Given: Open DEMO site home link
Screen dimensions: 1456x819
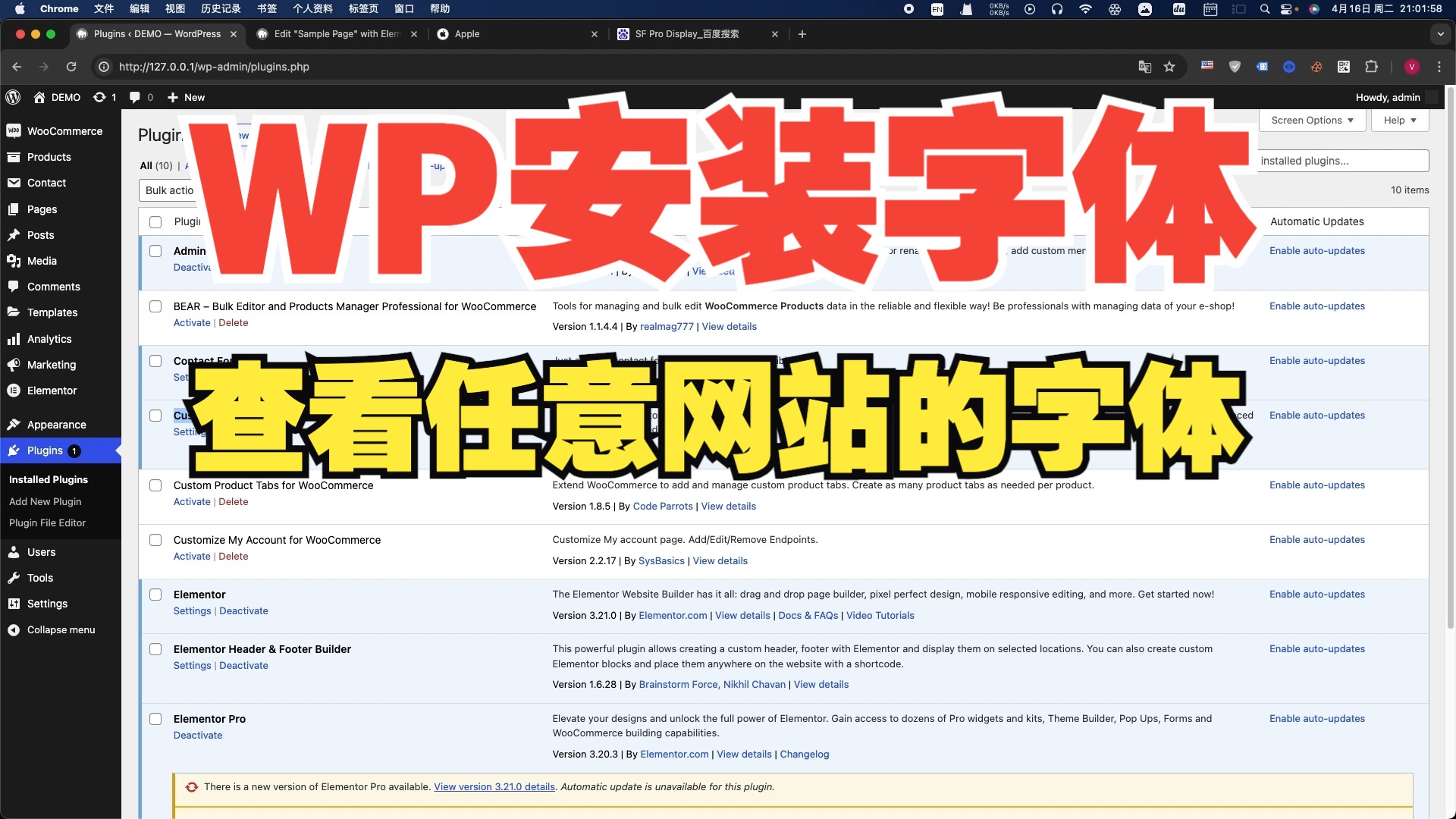Looking at the screenshot, I should [58, 97].
